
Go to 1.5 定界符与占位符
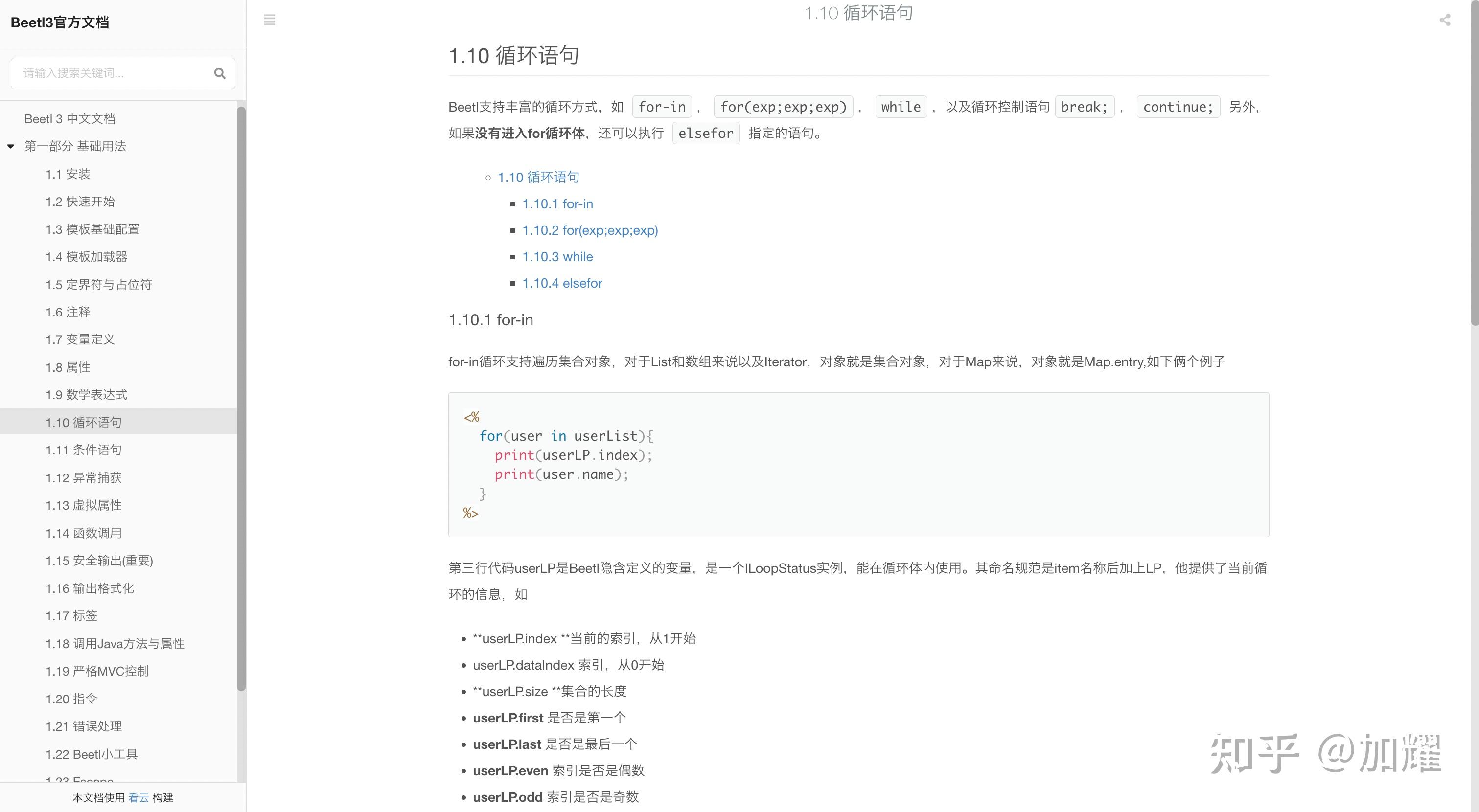pyautogui.click(x=98, y=285)
